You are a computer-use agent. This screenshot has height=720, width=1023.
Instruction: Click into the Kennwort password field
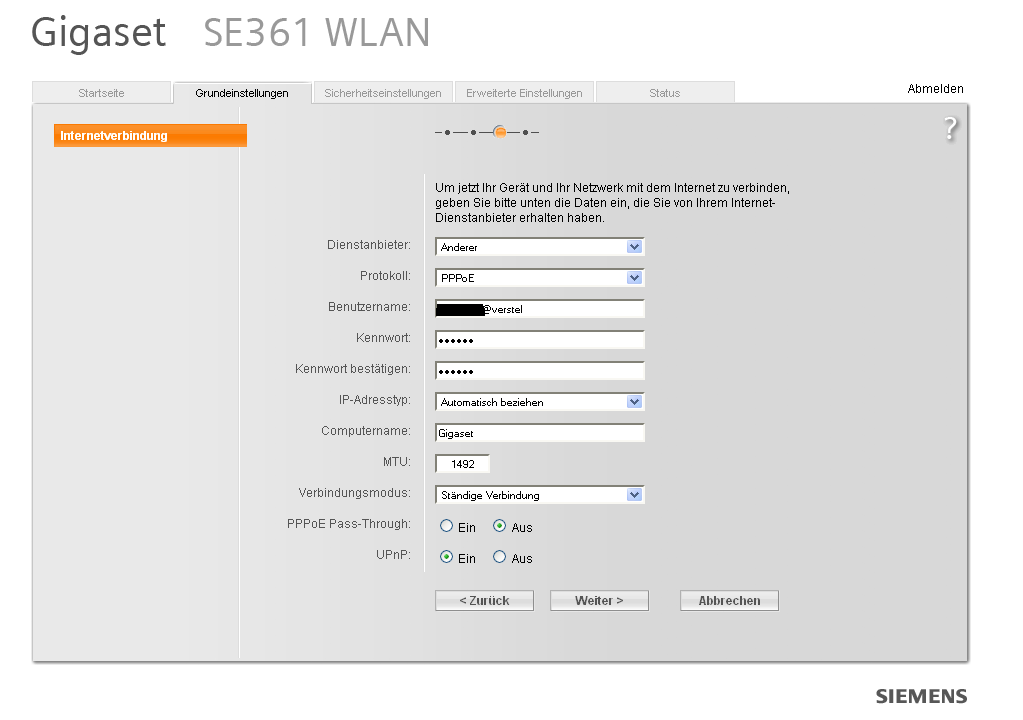coord(540,340)
